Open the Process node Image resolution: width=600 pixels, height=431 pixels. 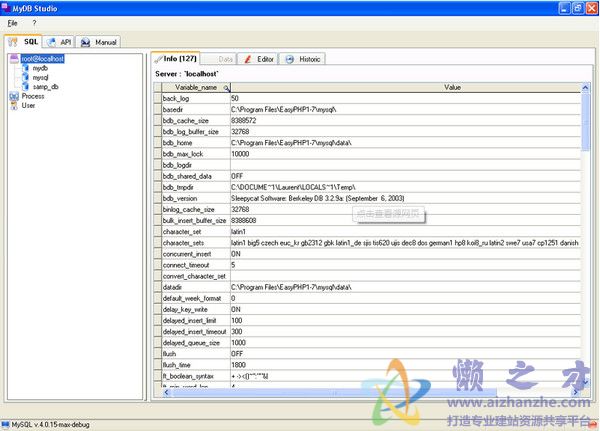33,96
